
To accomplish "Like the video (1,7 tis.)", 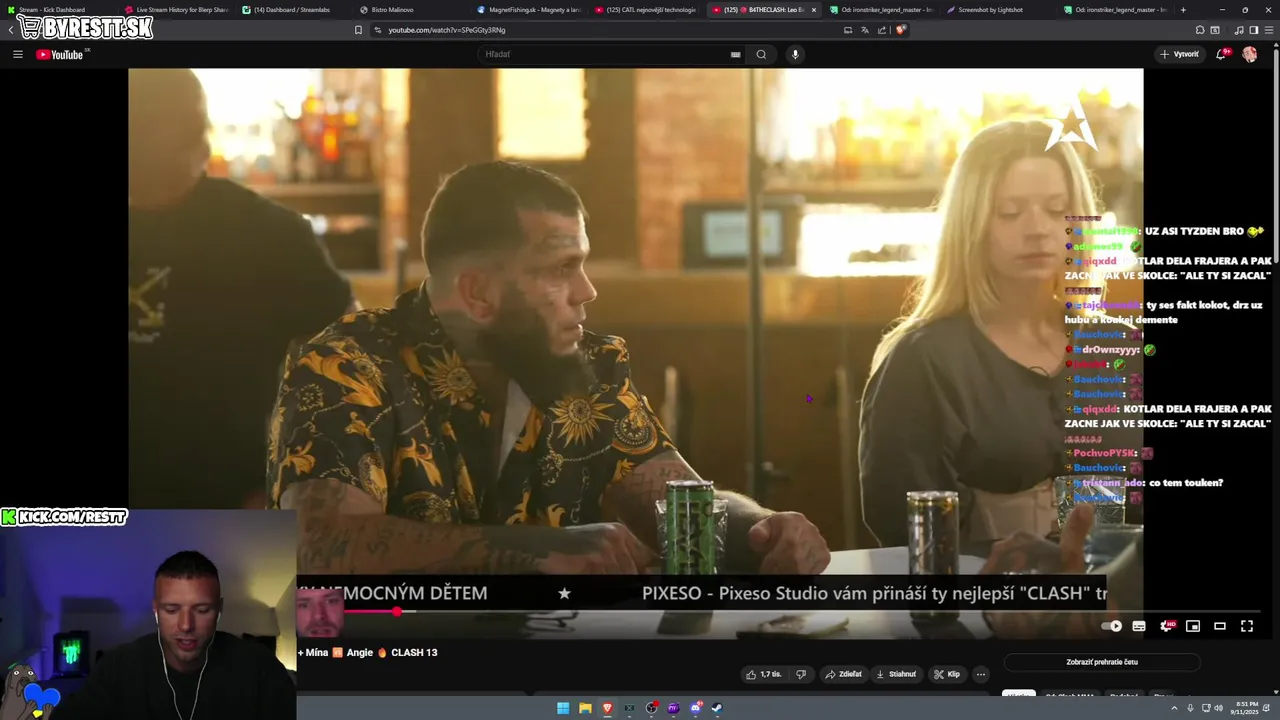I will (762, 674).
